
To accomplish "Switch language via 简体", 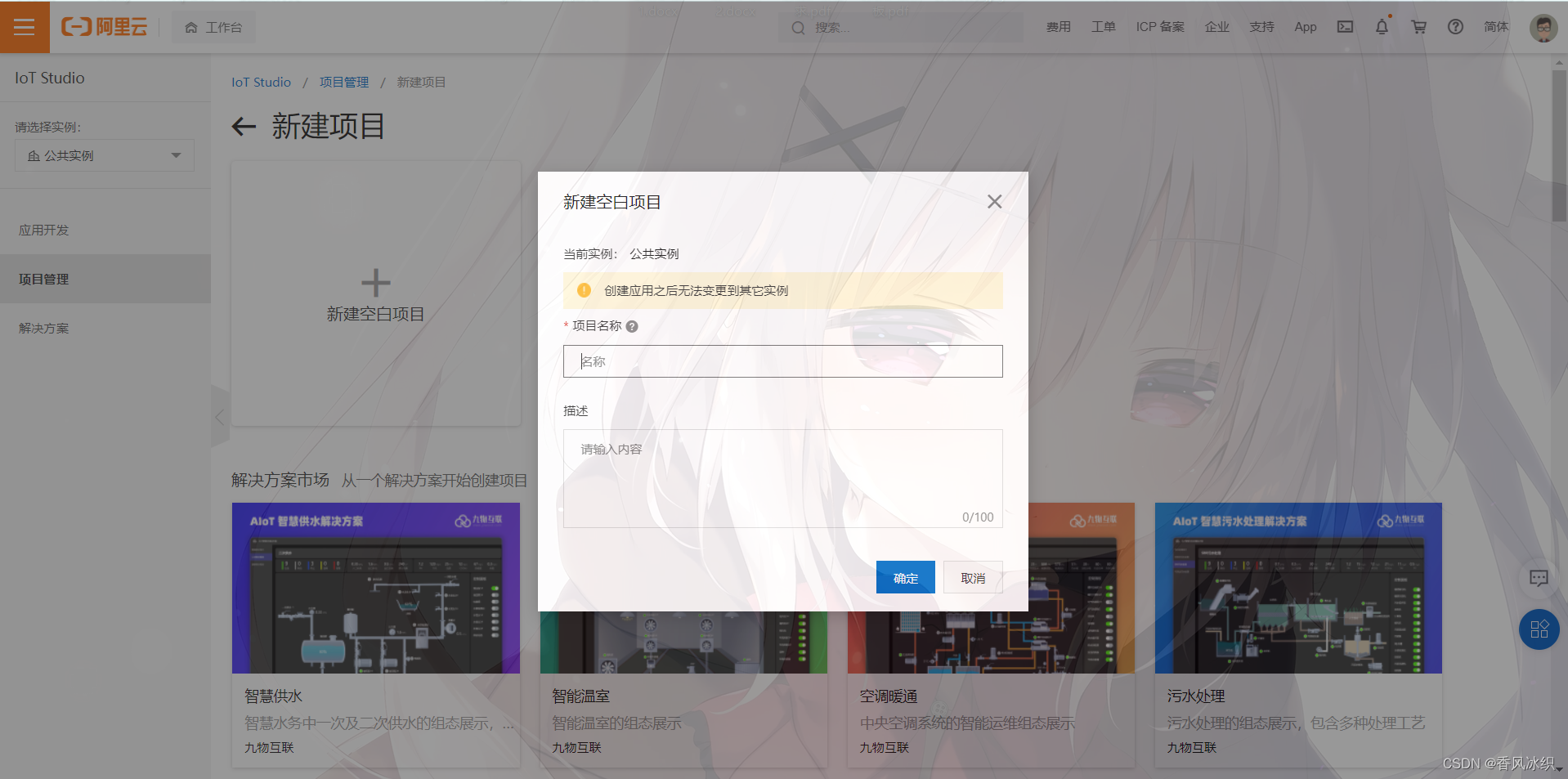I will point(1496,27).
